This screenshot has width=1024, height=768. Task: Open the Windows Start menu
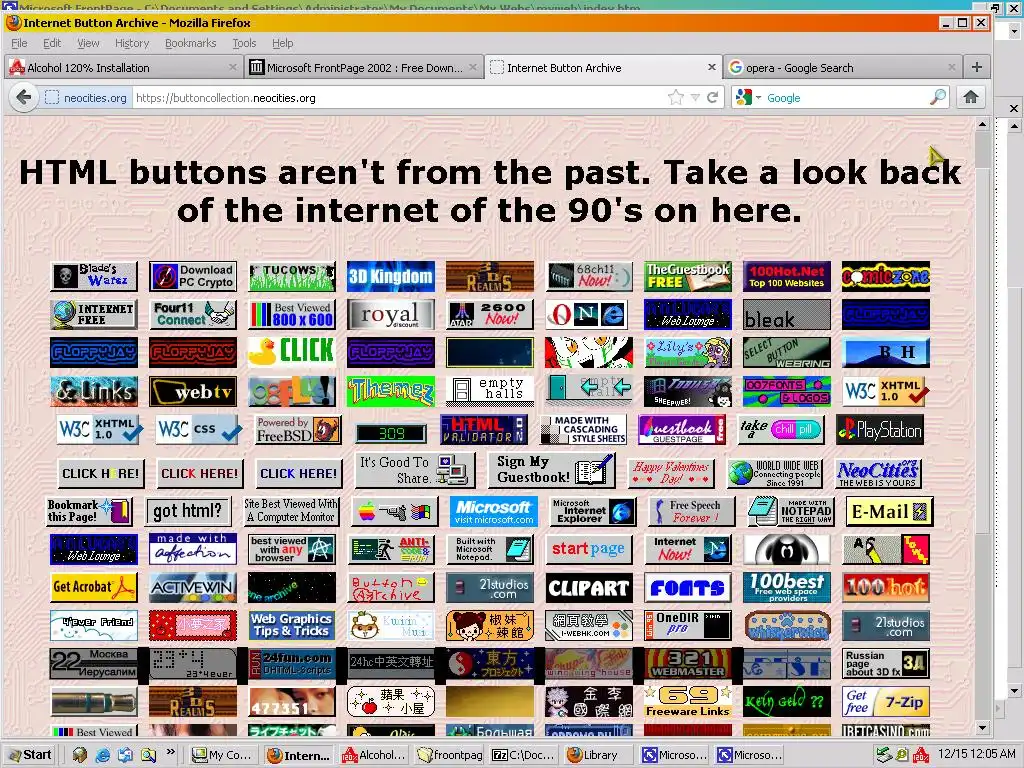click(x=29, y=755)
